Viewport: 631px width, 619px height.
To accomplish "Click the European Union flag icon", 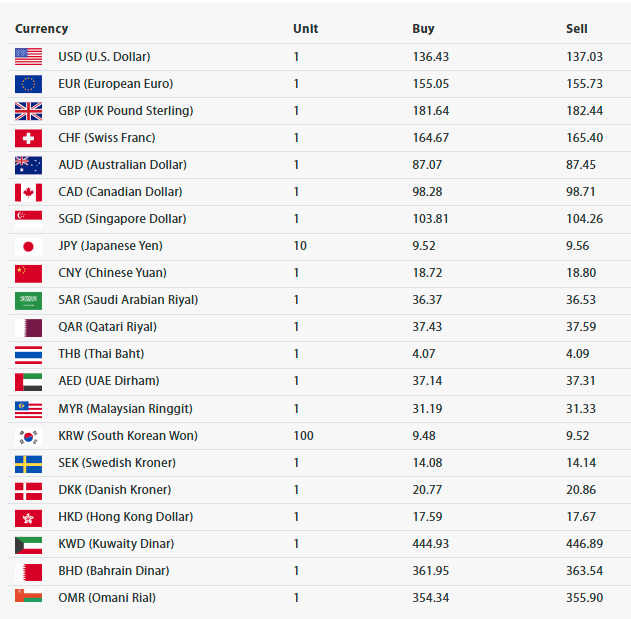I will click(x=28, y=84).
